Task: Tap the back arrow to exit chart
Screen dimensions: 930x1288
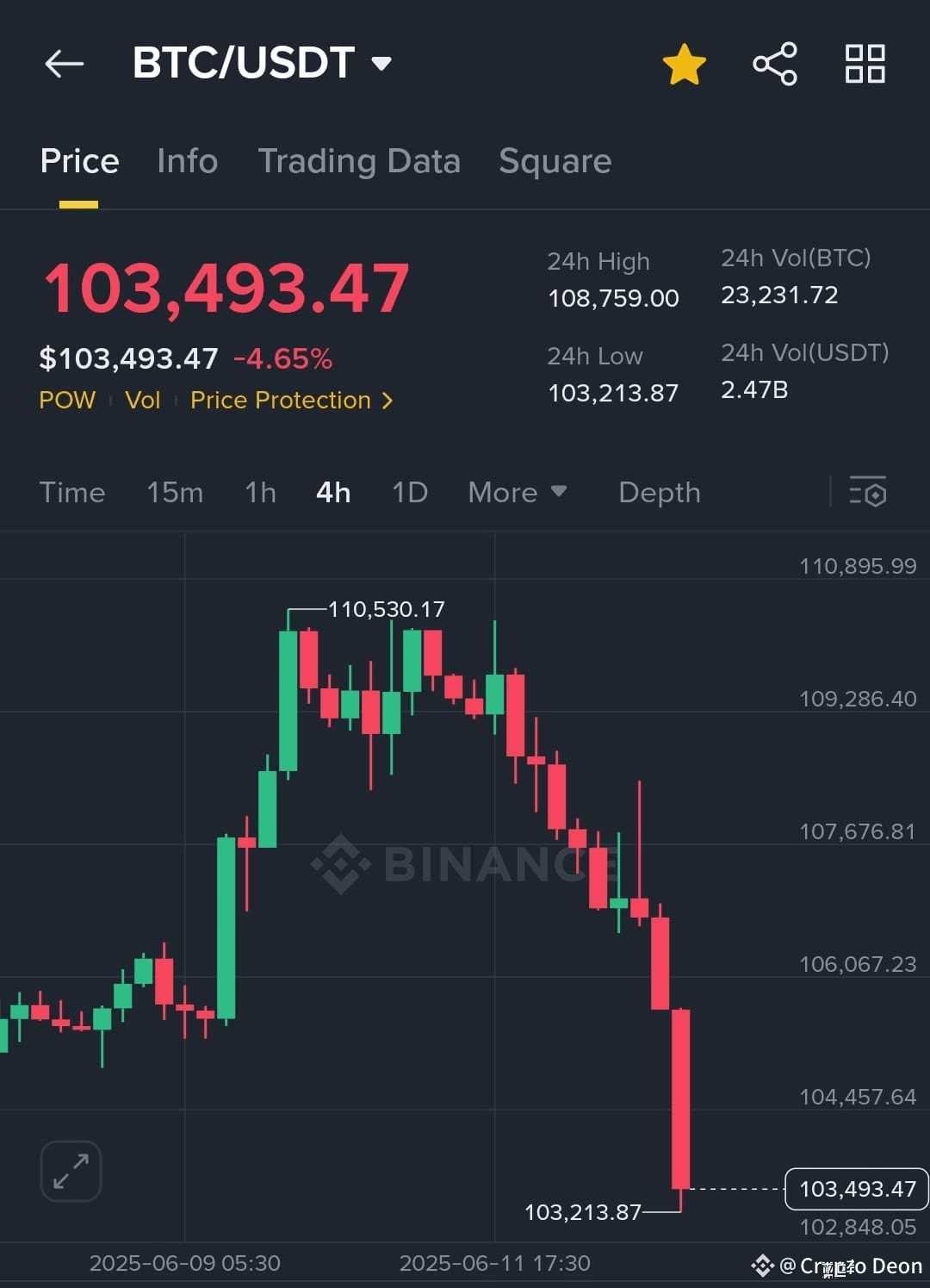Action: pyautogui.click(x=65, y=64)
